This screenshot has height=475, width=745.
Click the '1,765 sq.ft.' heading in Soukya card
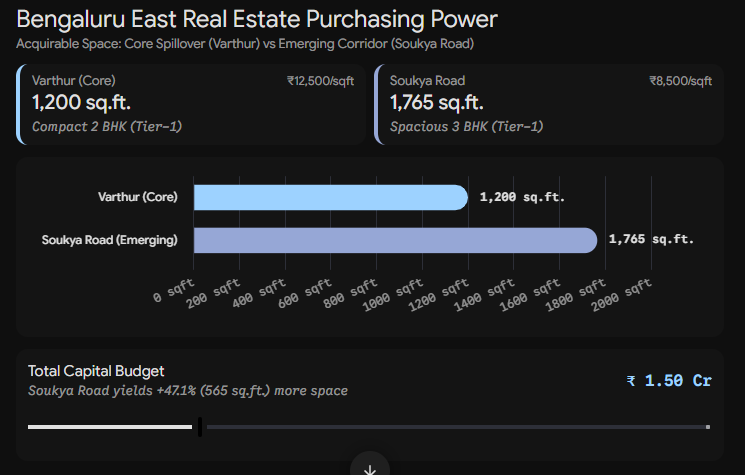(x=437, y=103)
